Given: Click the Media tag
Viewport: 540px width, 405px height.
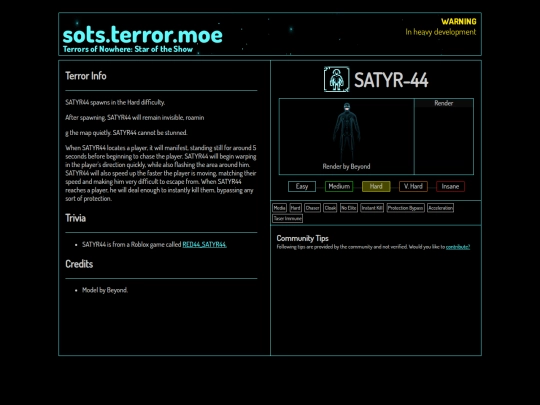Looking at the screenshot, I should pyautogui.click(x=279, y=208).
